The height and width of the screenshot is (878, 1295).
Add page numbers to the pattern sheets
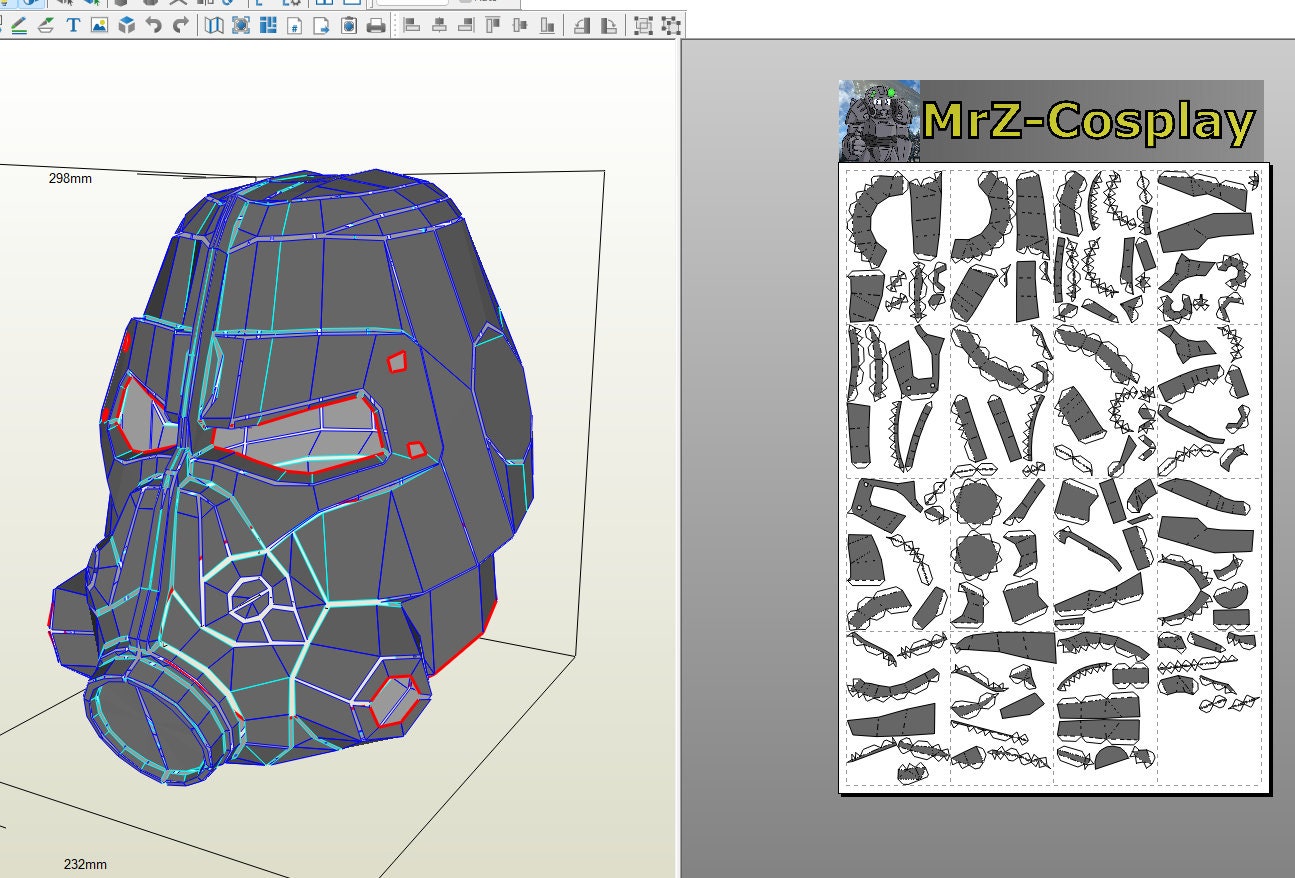coord(294,27)
